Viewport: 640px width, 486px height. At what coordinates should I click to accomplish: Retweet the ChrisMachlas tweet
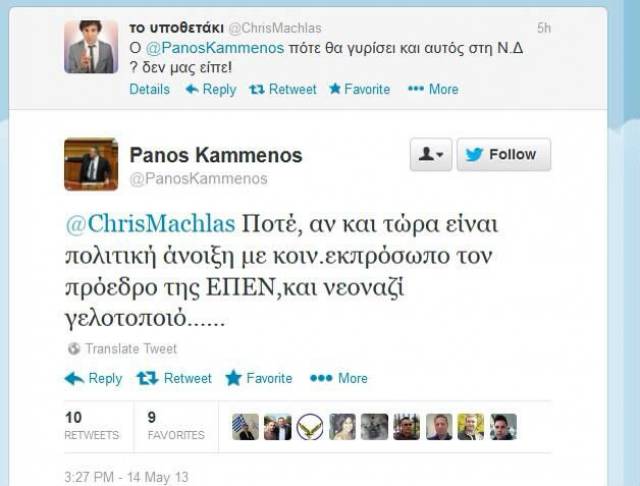(283, 89)
